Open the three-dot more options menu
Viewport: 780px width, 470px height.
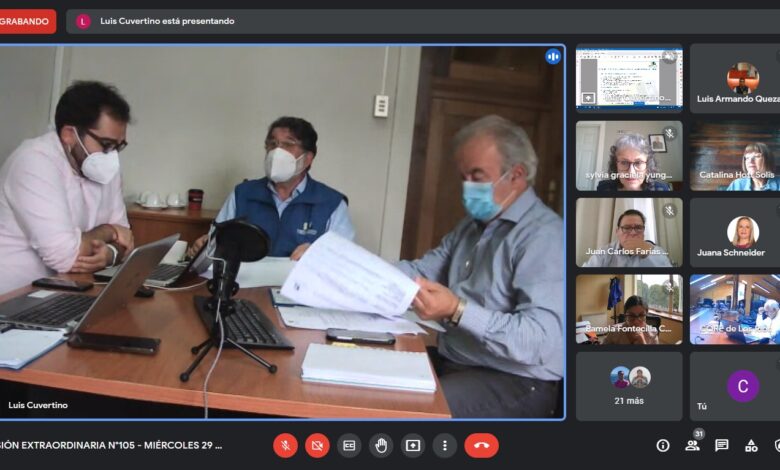click(x=445, y=445)
